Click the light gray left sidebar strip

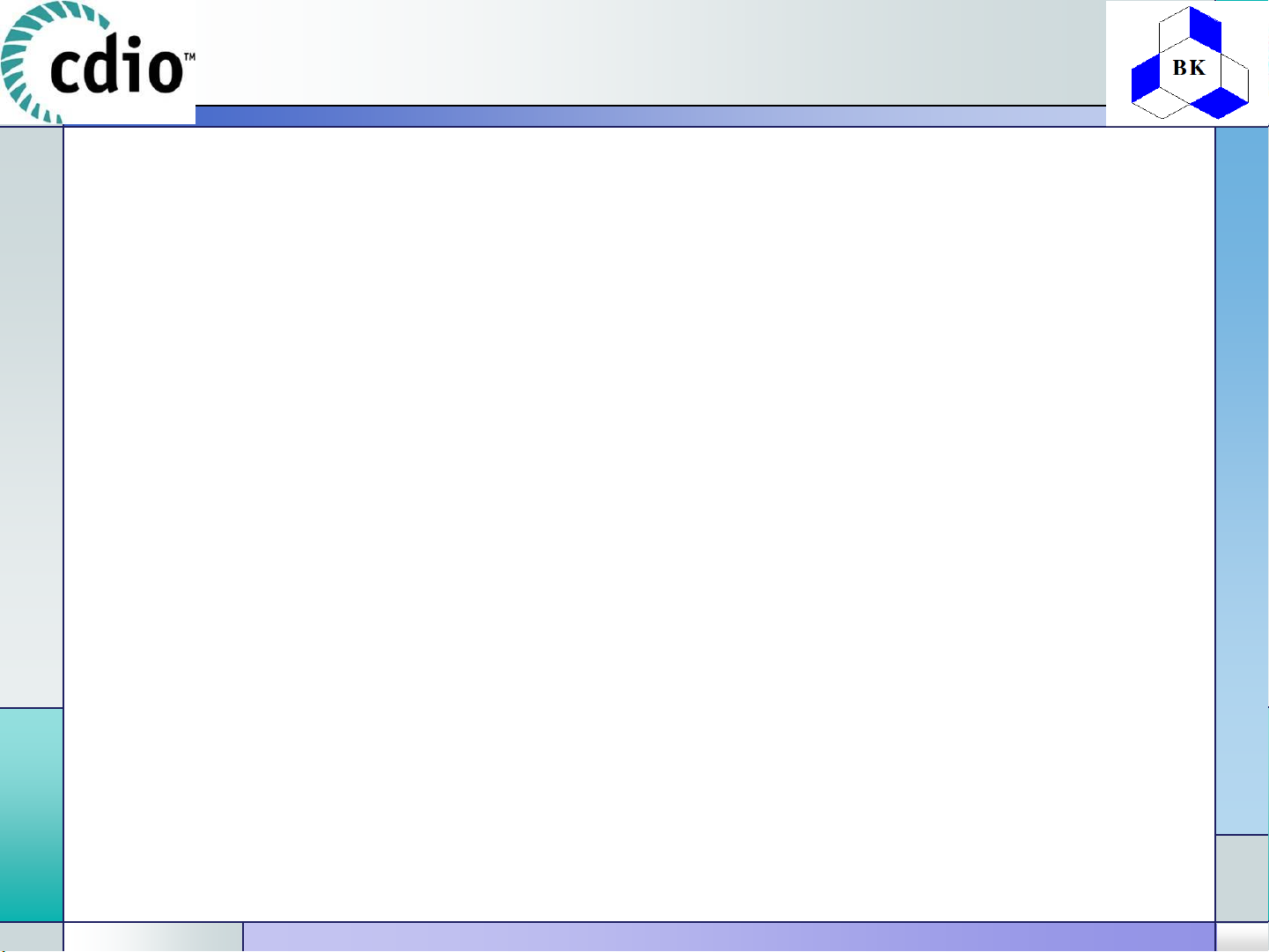[x=32, y=417]
